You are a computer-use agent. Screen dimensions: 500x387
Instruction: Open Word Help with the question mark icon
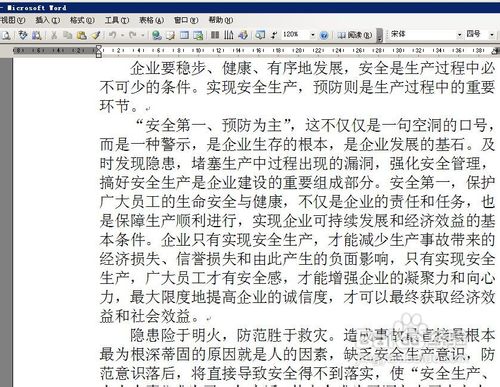tap(324, 35)
